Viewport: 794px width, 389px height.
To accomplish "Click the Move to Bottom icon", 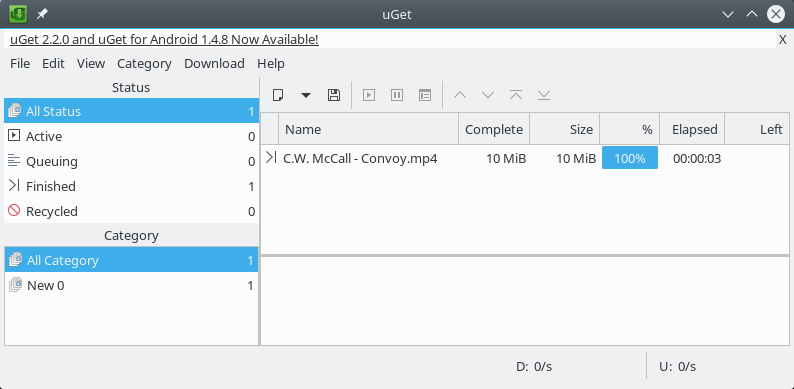I will click(544, 95).
